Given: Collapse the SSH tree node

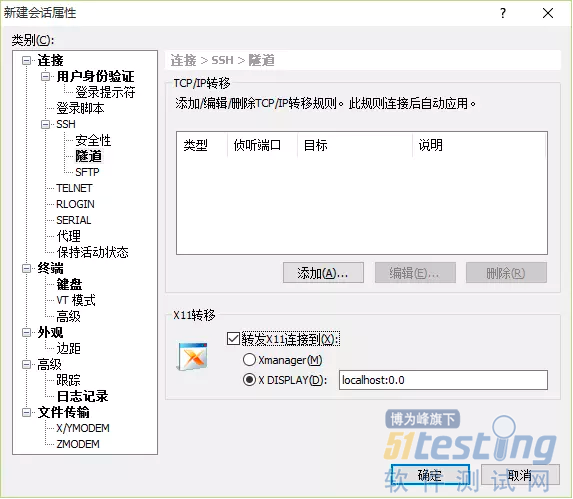Looking at the screenshot, I should [x=46, y=125].
